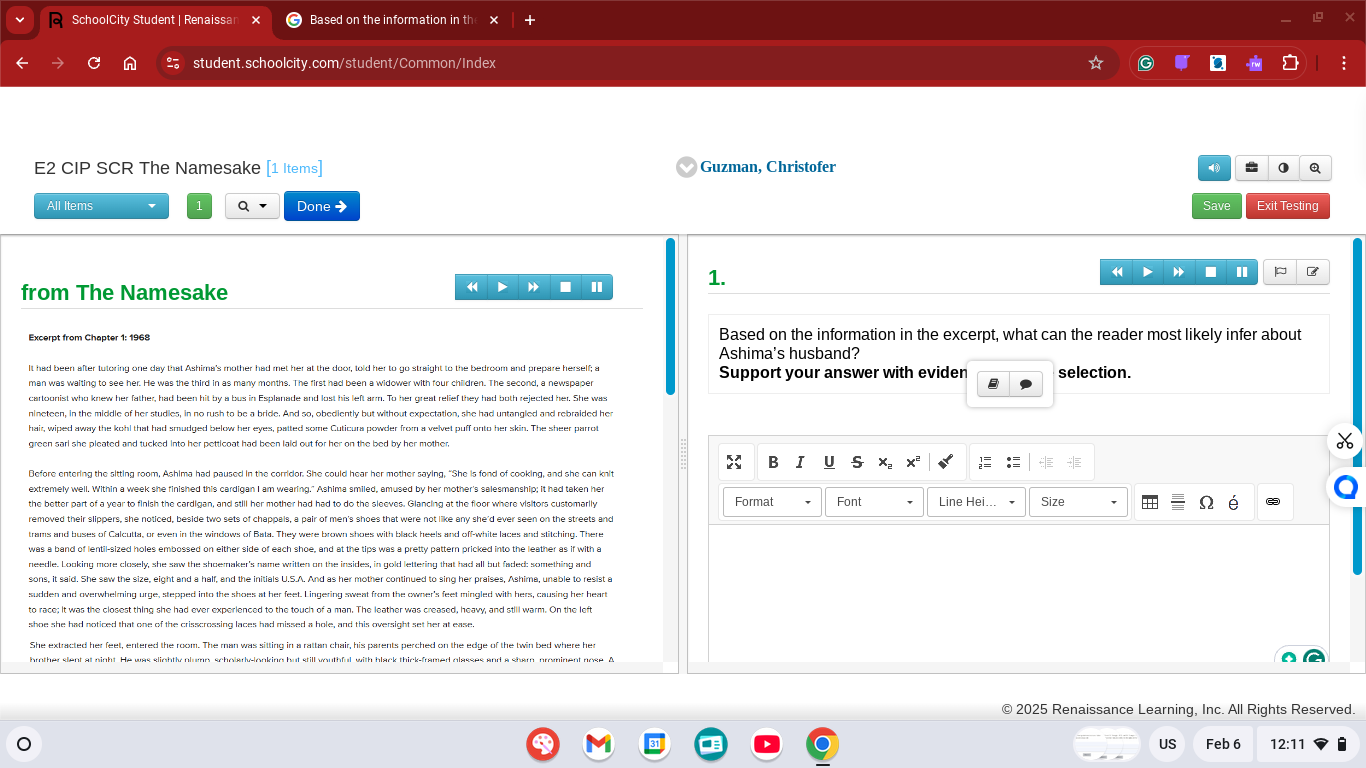
Task: Rewind audio in the question panel
Action: click(1116, 272)
